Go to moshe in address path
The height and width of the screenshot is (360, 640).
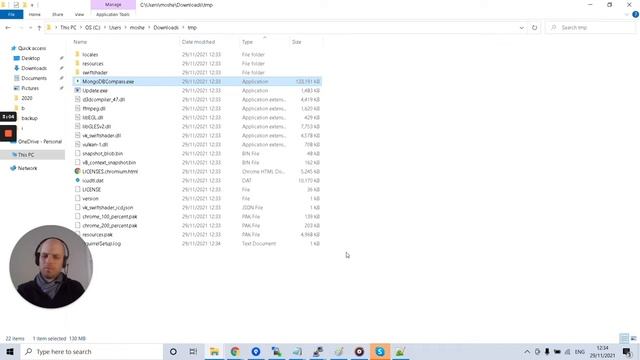click(137, 27)
